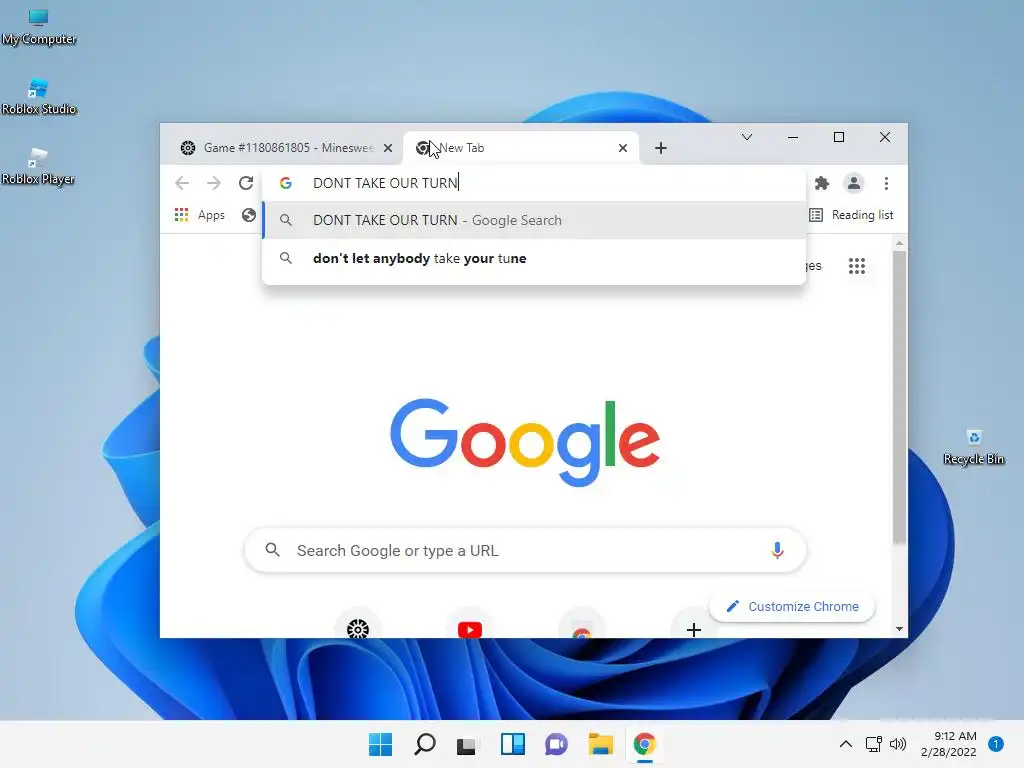This screenshot has height=768, width=1024.
Task: Open a new tab with plus button
Action: 661,148
